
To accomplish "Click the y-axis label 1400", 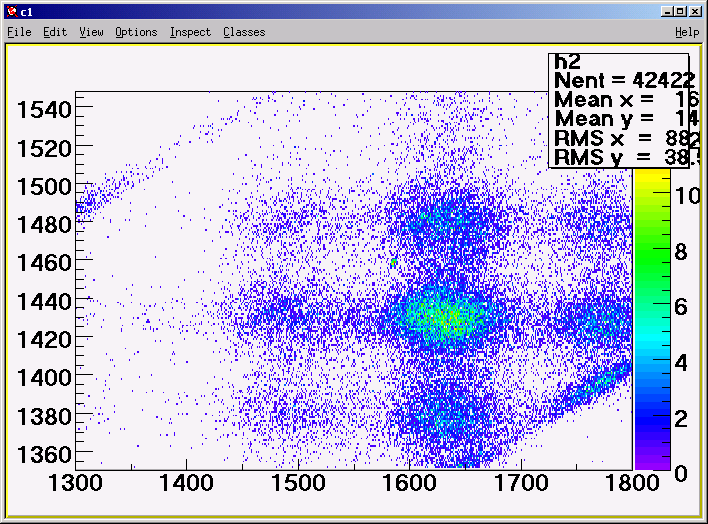I will click(44, 378).
